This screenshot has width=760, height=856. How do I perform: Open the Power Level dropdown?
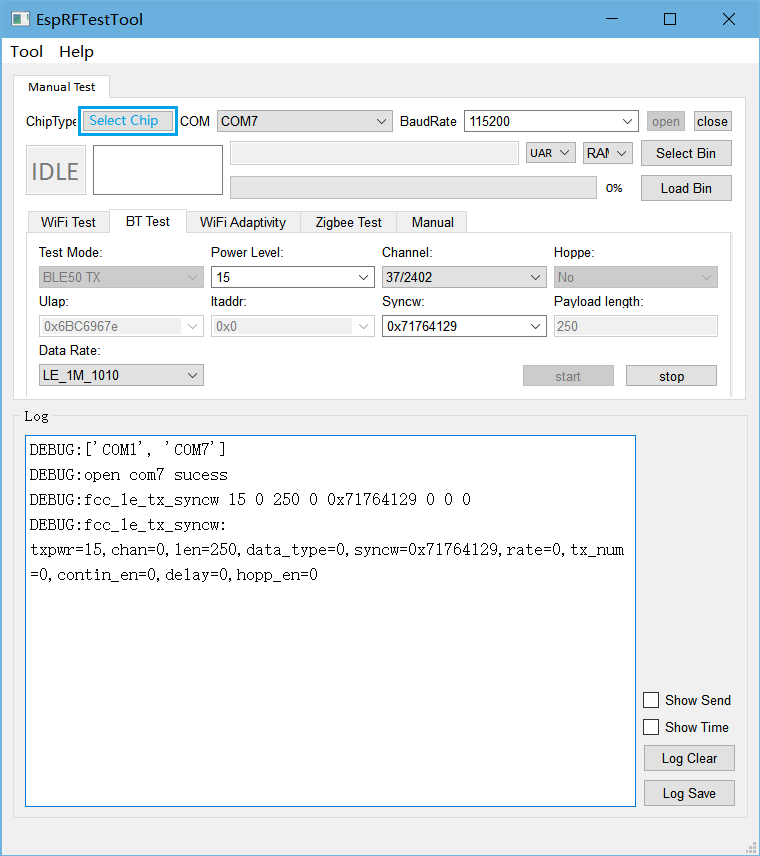pos(292,277)
